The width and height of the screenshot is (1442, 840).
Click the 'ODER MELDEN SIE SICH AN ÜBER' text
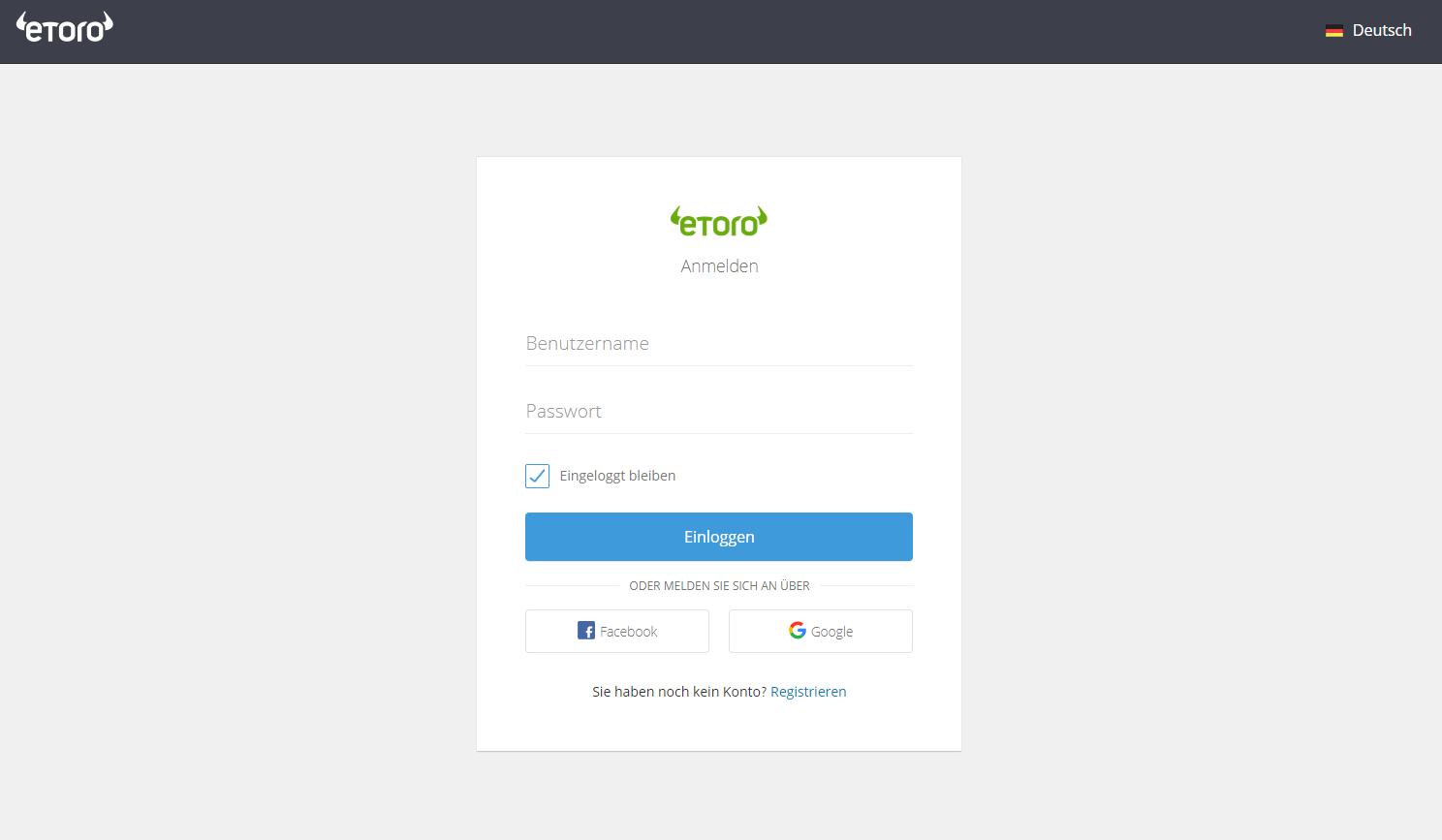pos(719,586)
